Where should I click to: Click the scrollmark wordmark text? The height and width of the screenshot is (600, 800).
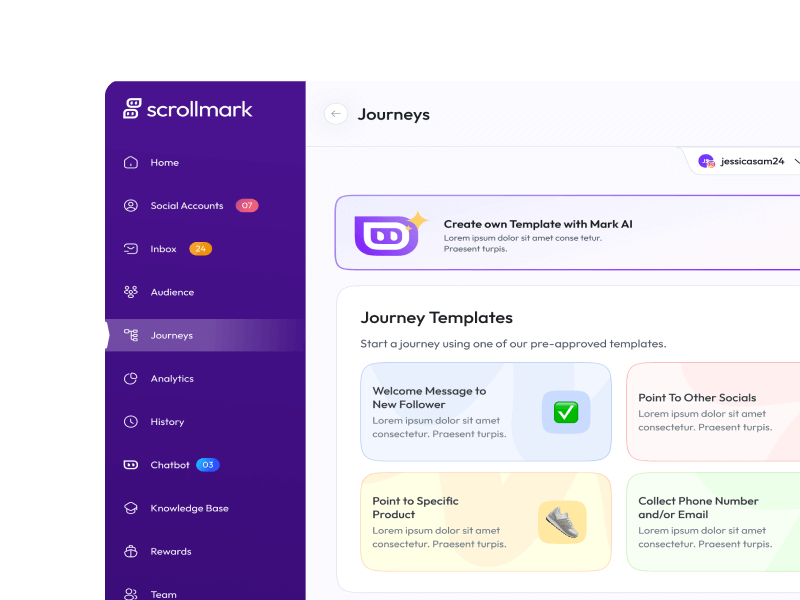pos(199,109)
